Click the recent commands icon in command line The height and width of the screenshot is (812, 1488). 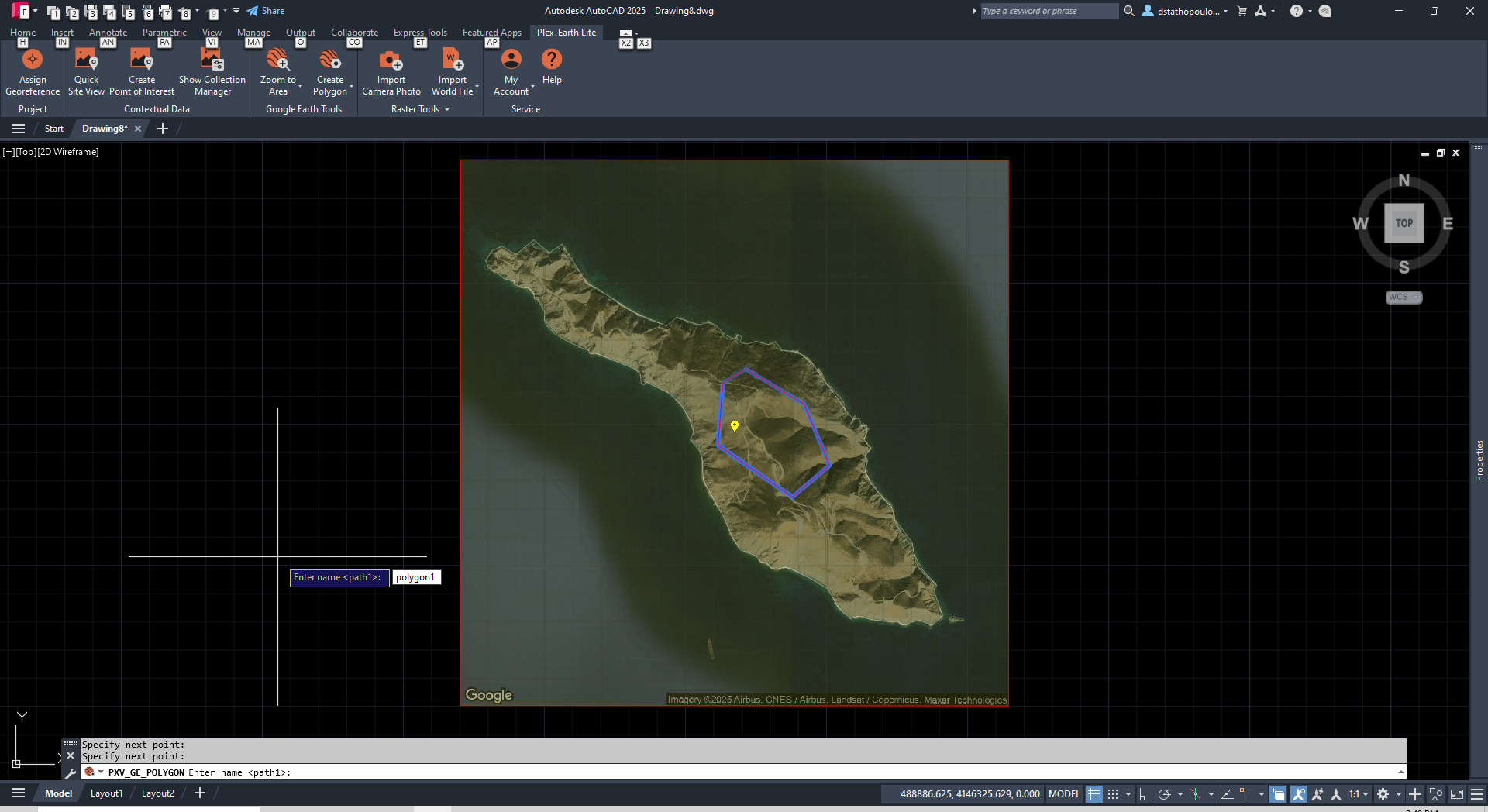point(90,772)
